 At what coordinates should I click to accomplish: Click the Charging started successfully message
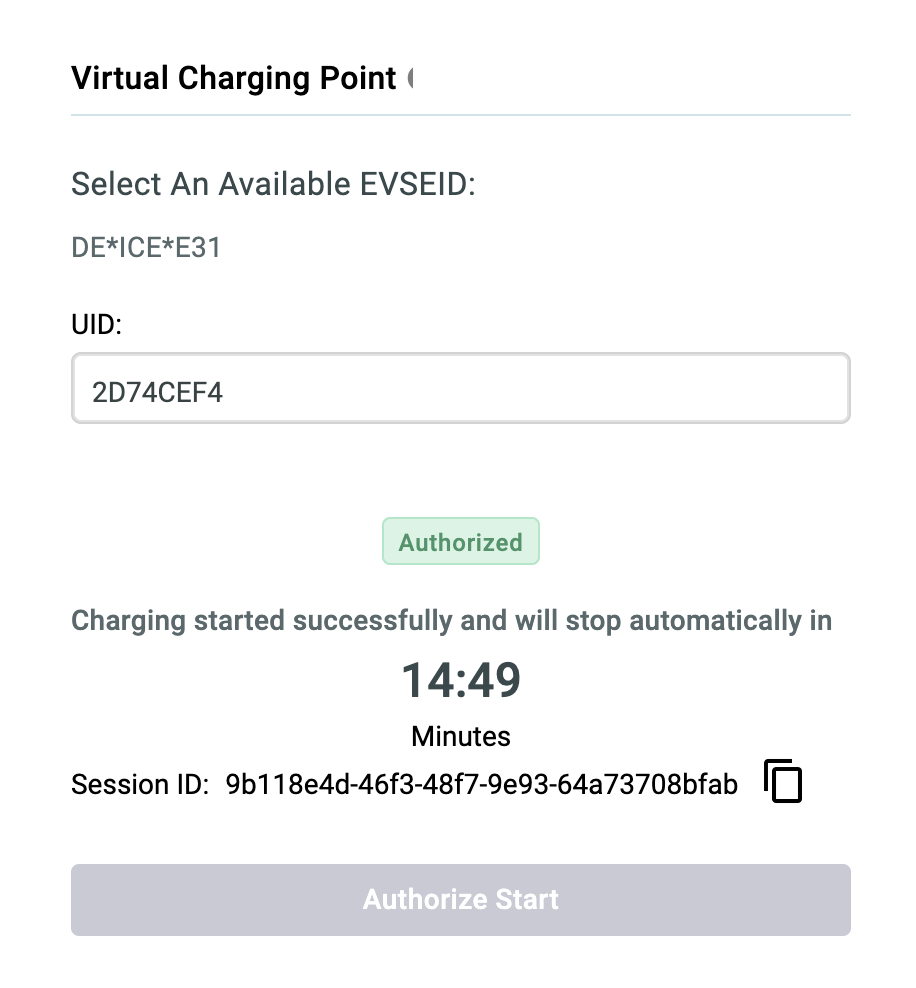click(452, 621)
